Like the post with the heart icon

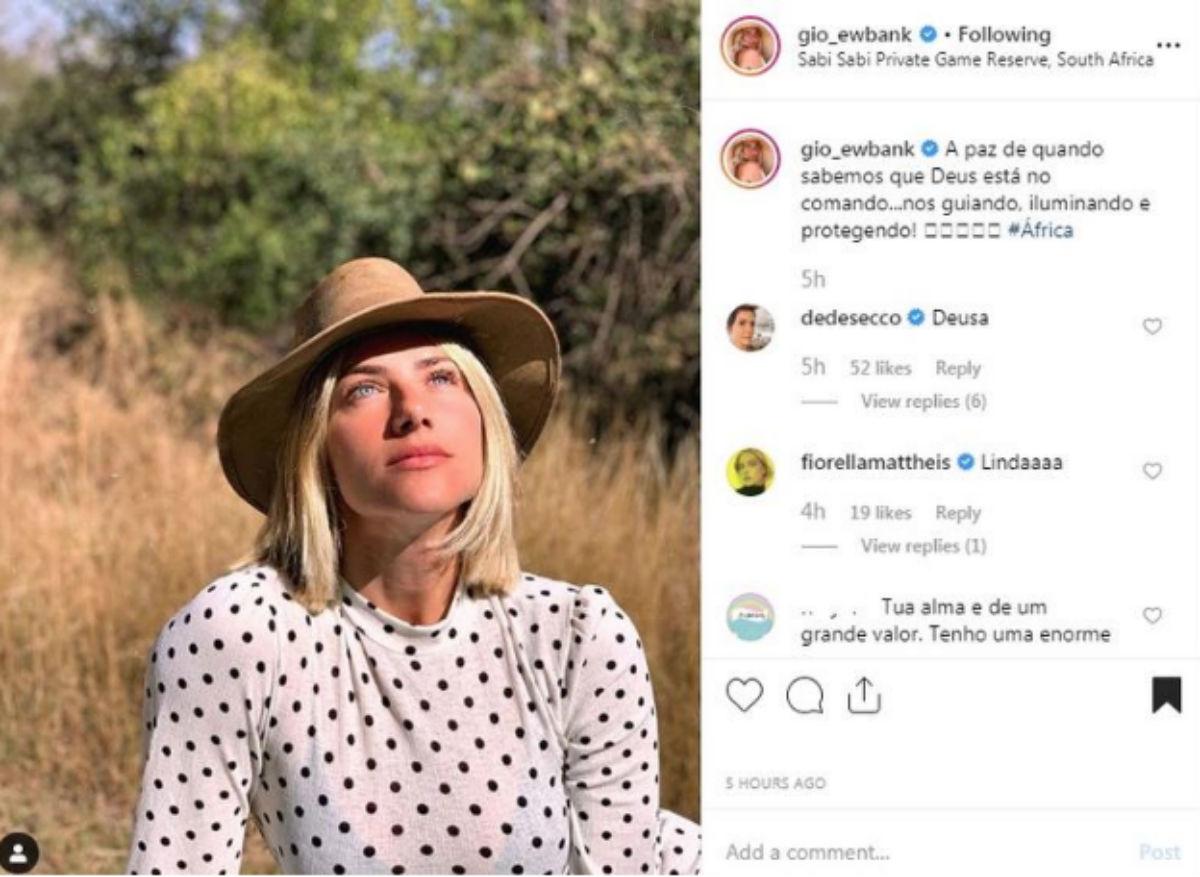tap(744, 695)
